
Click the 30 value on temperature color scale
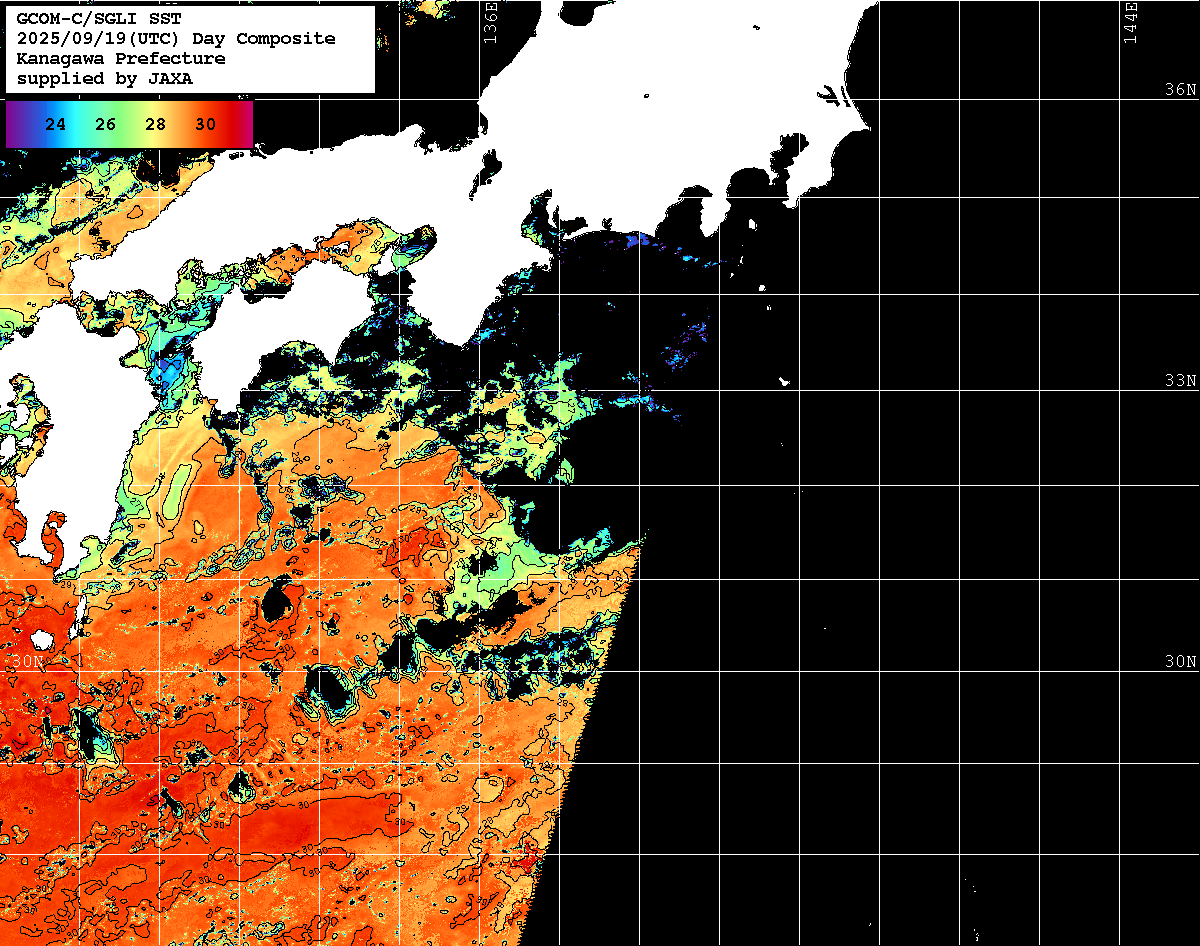click(206, 125)
